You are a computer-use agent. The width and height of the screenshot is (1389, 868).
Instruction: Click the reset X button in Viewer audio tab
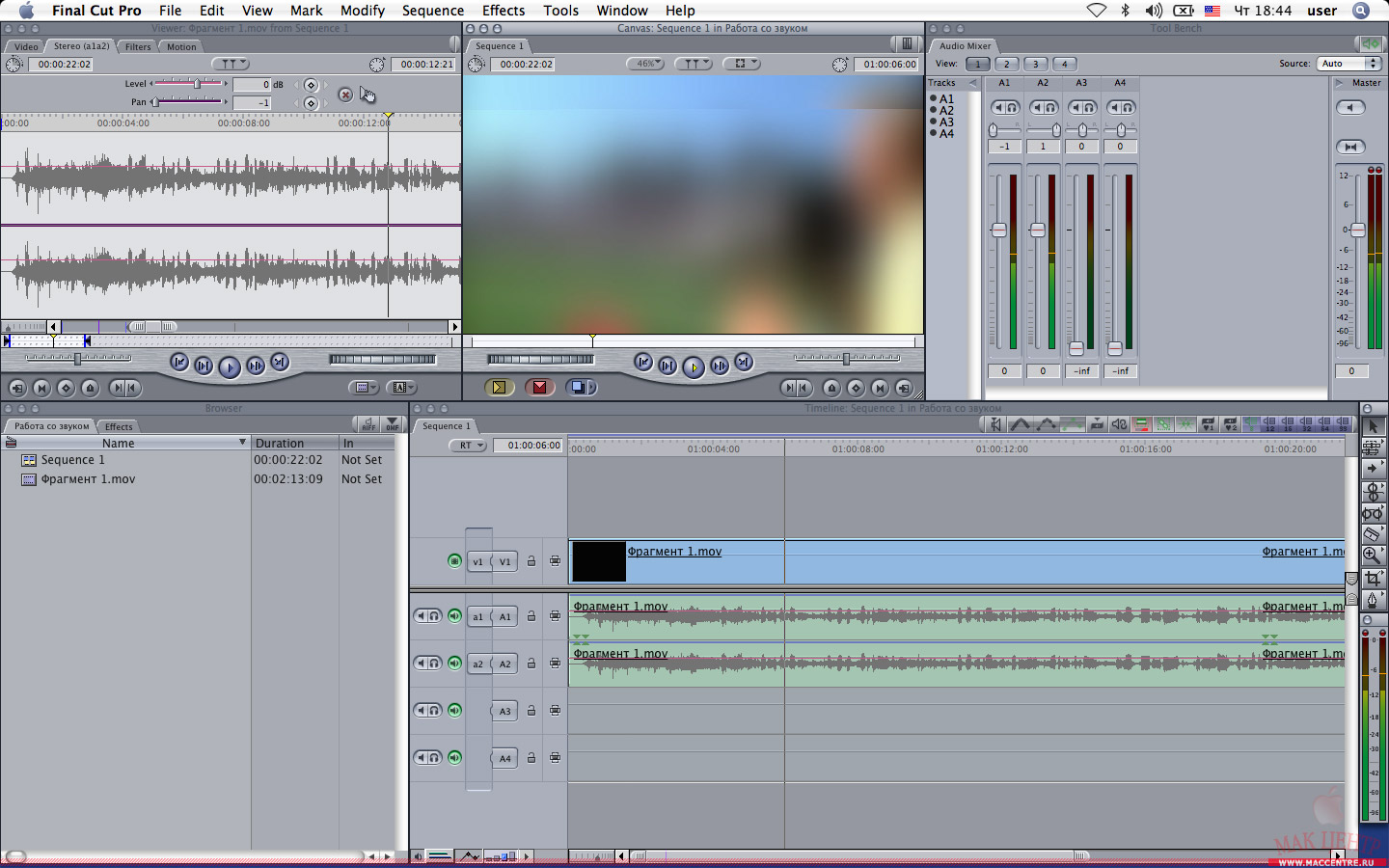(x=345, y=95)
